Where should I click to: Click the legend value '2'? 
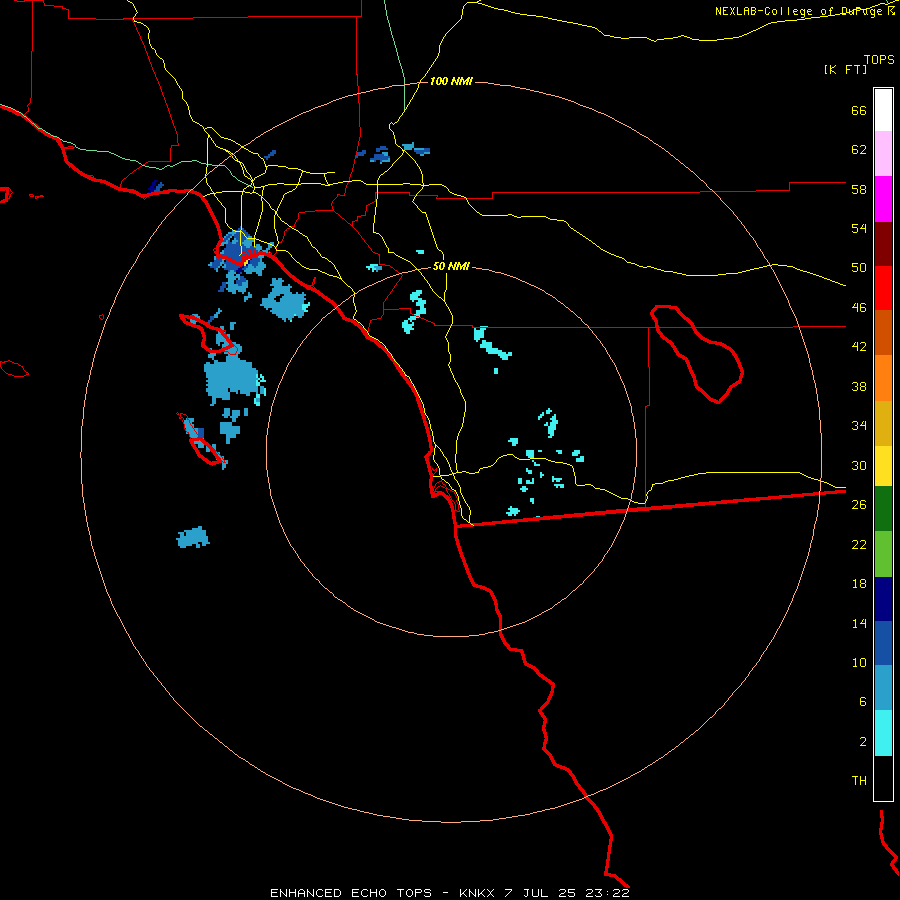coord(863,742)
